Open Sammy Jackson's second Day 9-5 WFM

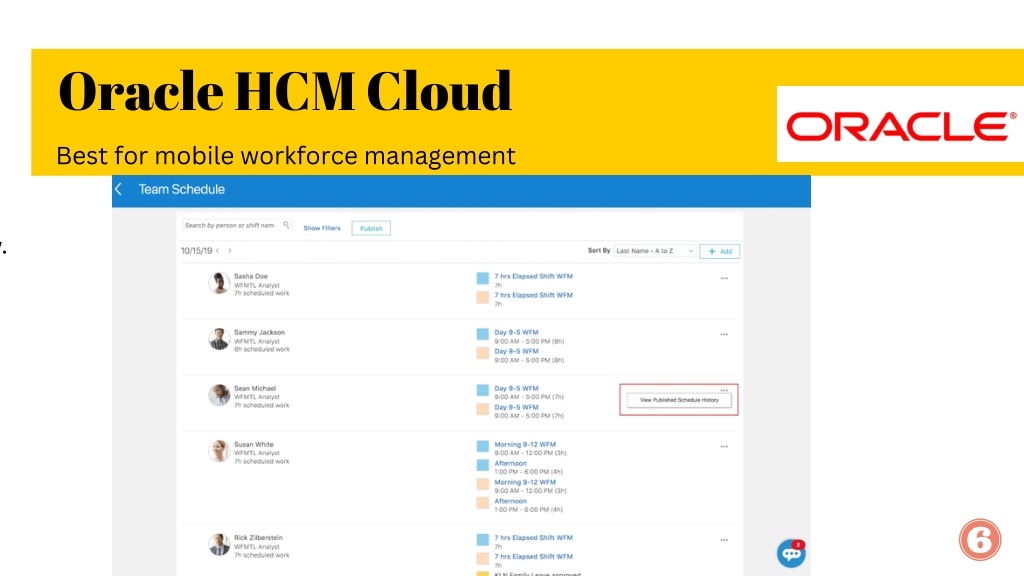coord(516,351)
